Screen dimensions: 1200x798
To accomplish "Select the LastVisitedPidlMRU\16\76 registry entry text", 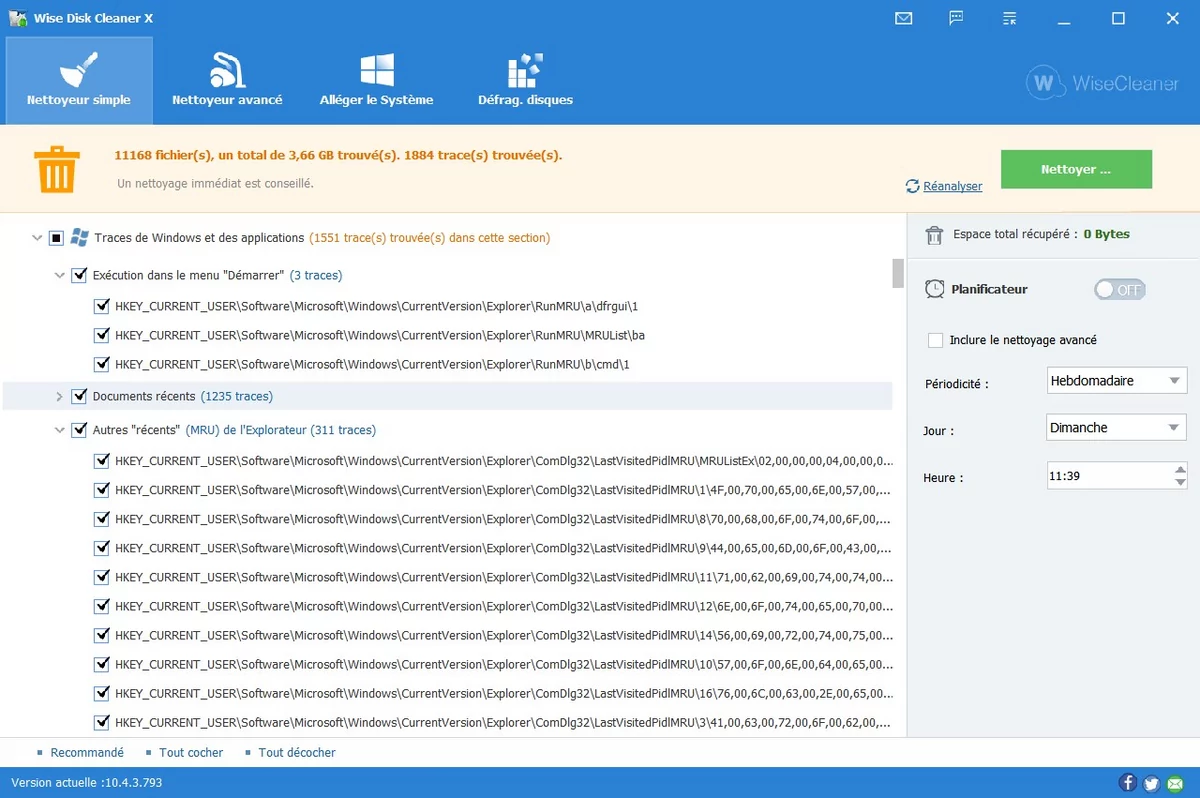I will coord(504,693).
